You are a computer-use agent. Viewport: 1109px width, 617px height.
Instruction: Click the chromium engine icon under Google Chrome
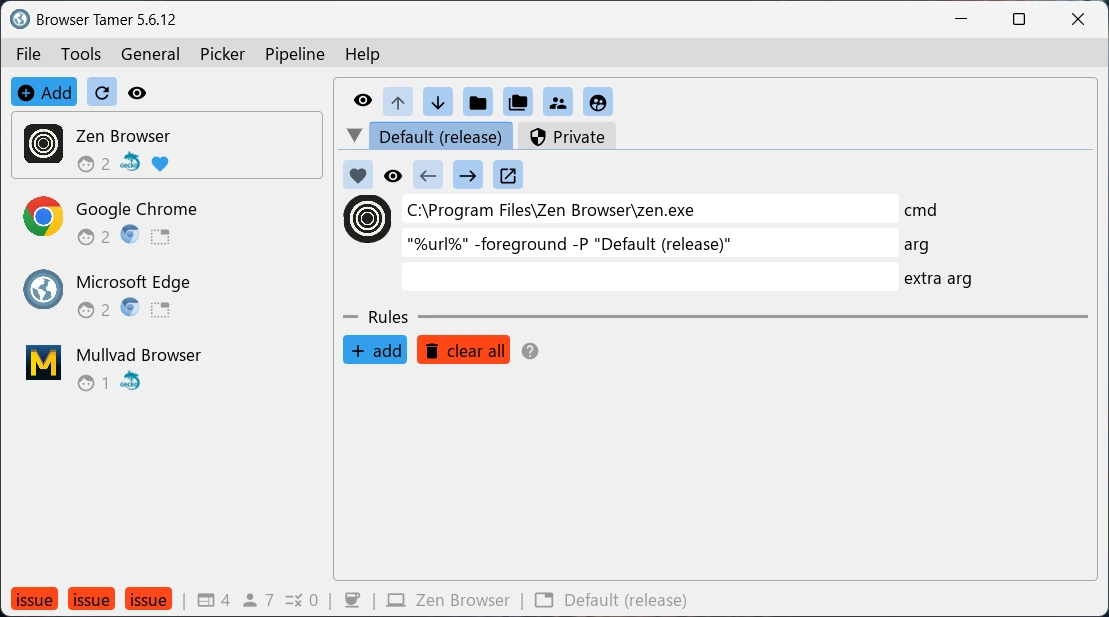click(130, 235)
